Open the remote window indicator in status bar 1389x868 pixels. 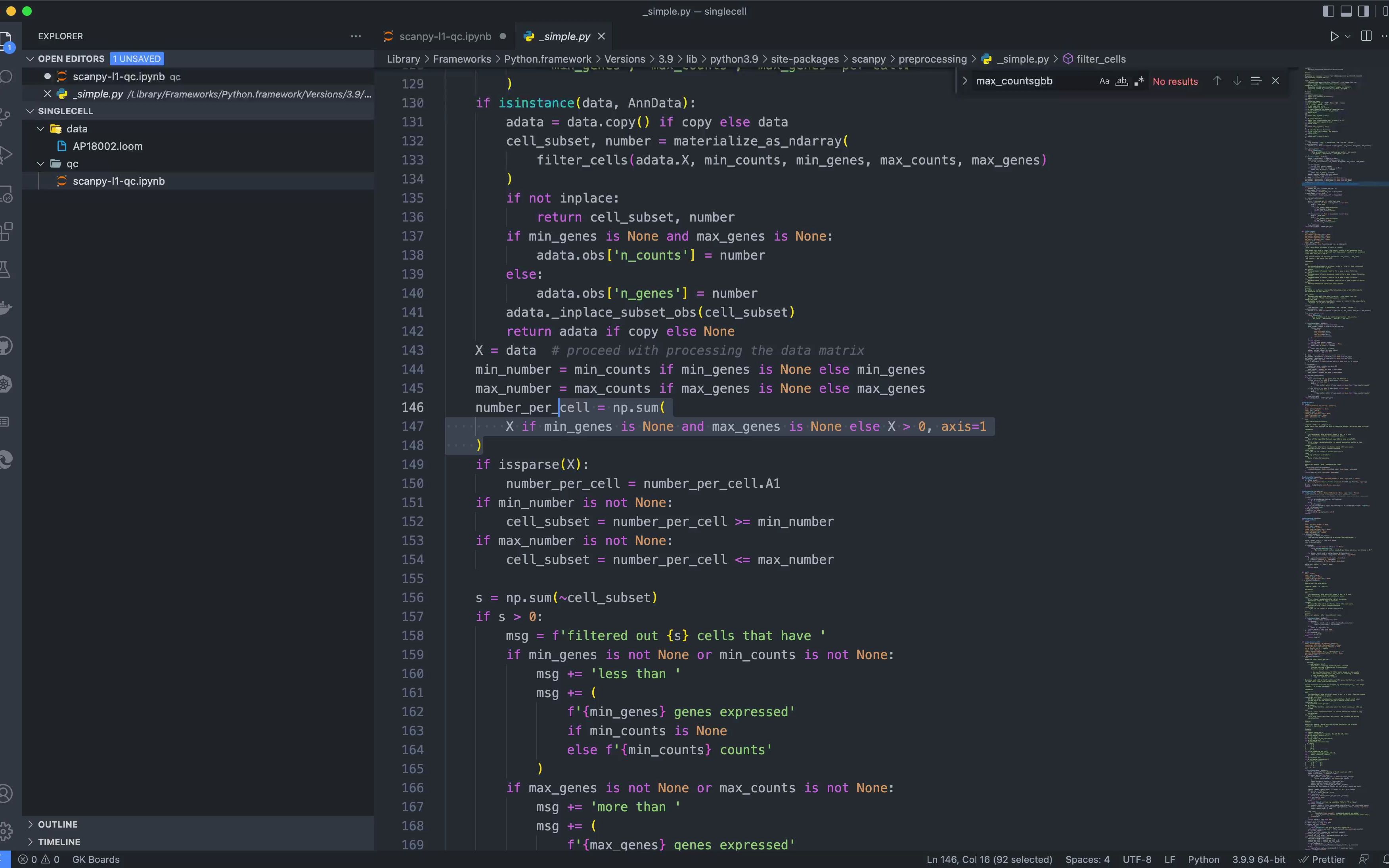tap(5, 859)
